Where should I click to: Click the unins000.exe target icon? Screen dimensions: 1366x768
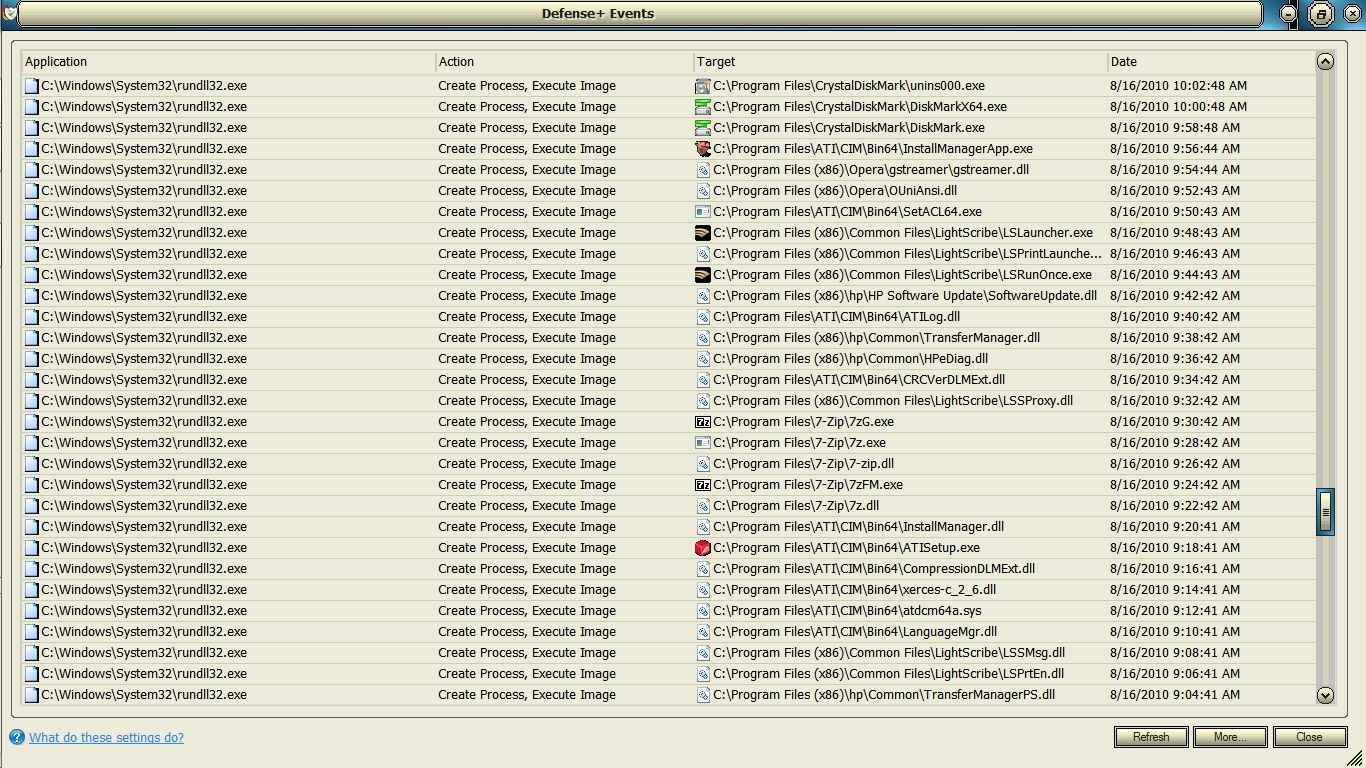pos(703,86)
